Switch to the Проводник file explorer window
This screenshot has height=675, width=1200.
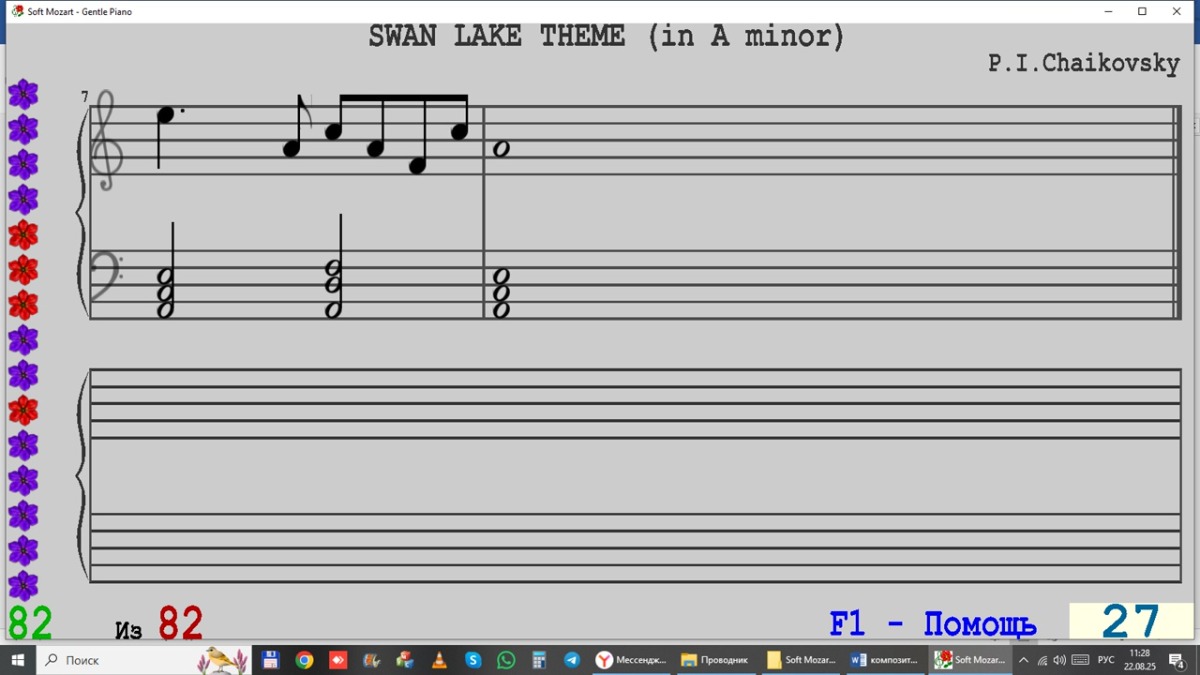pyautogui.click(x=716, y=660)
